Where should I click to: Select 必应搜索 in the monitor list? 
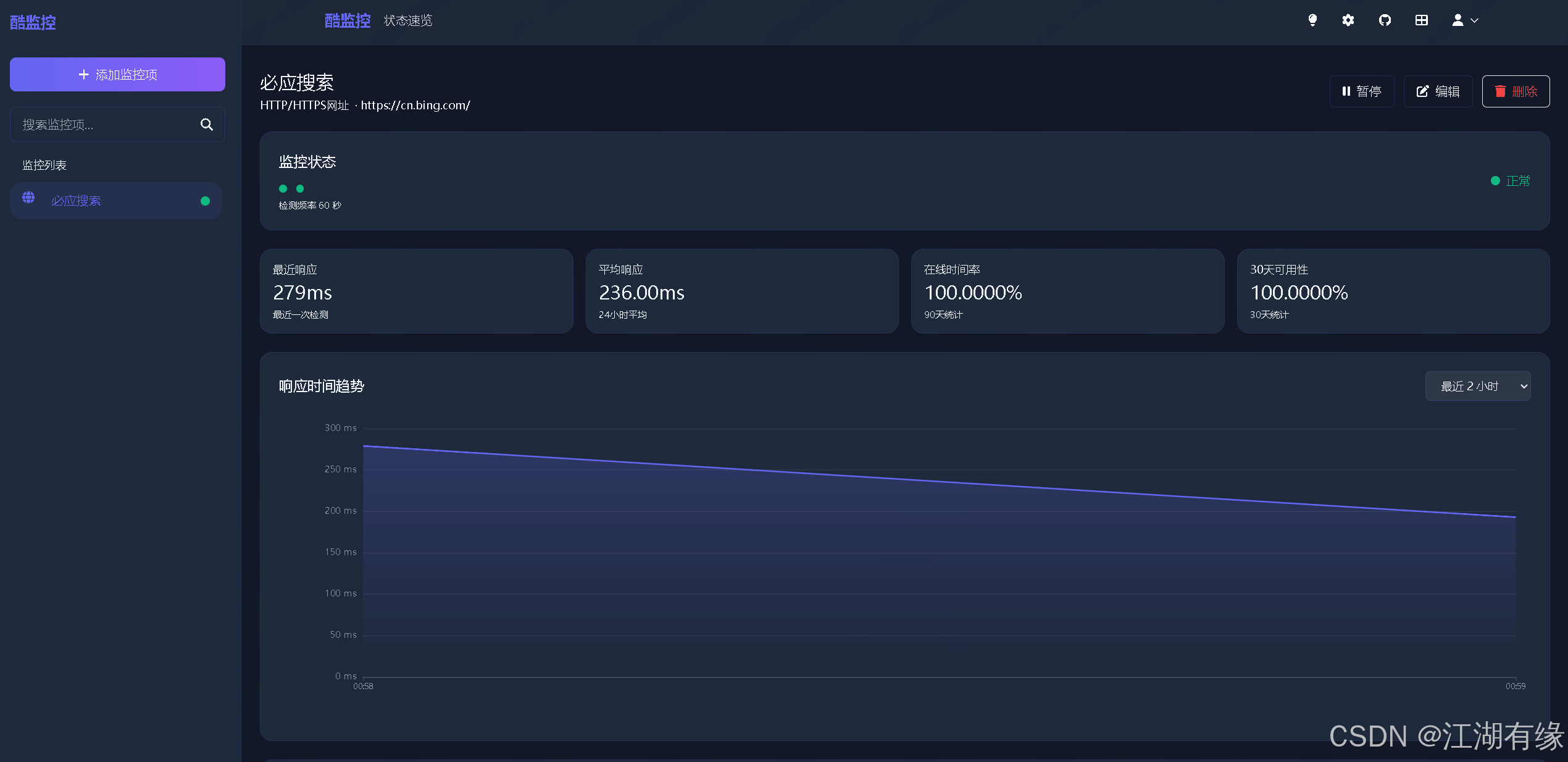coord(76,201)
